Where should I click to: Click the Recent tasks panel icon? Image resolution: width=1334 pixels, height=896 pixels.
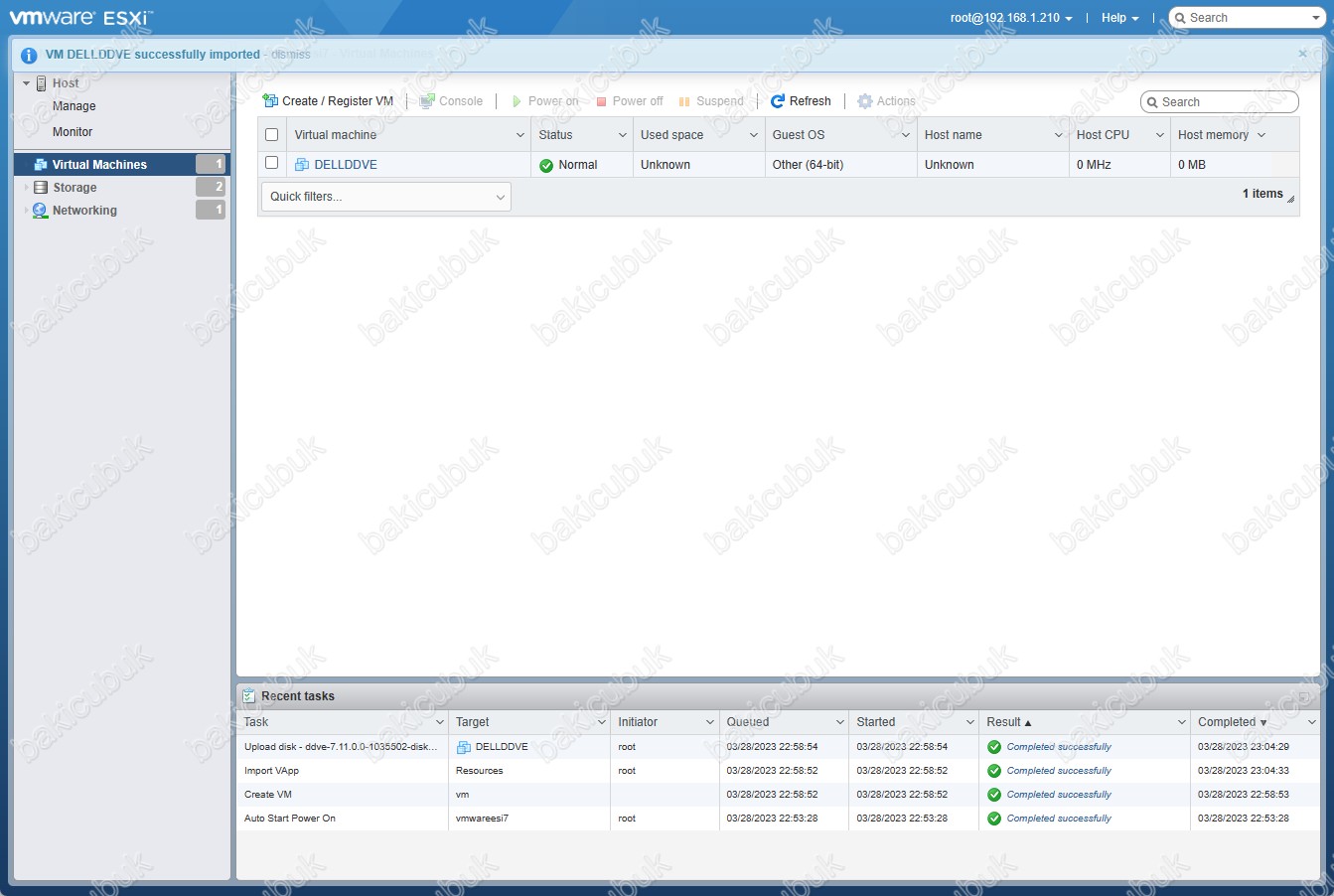[x=249, y=696]
